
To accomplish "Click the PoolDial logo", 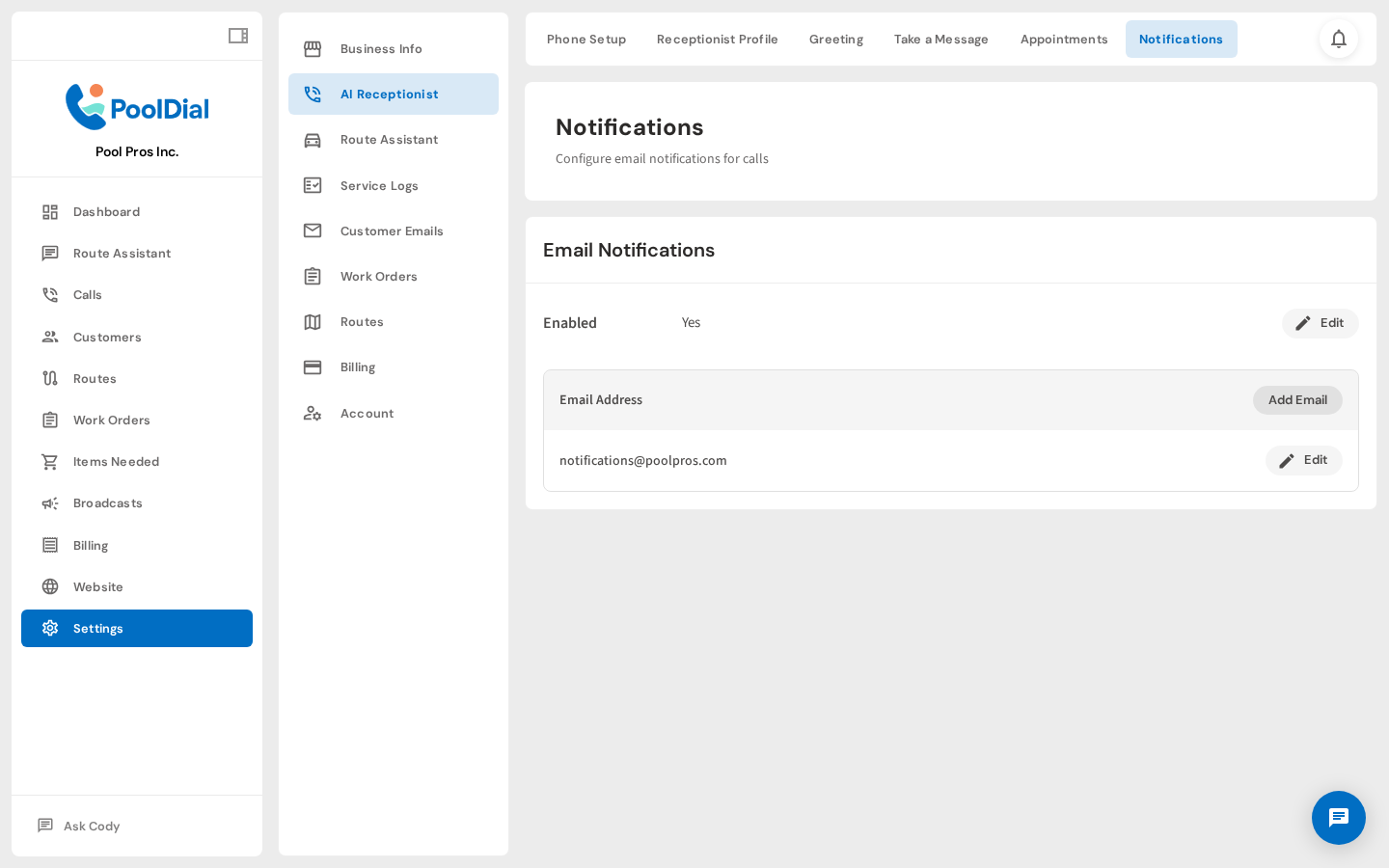I will [137, 107].
